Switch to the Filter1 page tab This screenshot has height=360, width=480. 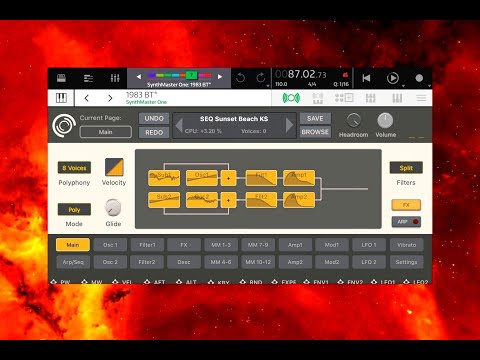[x=147, y=245]
